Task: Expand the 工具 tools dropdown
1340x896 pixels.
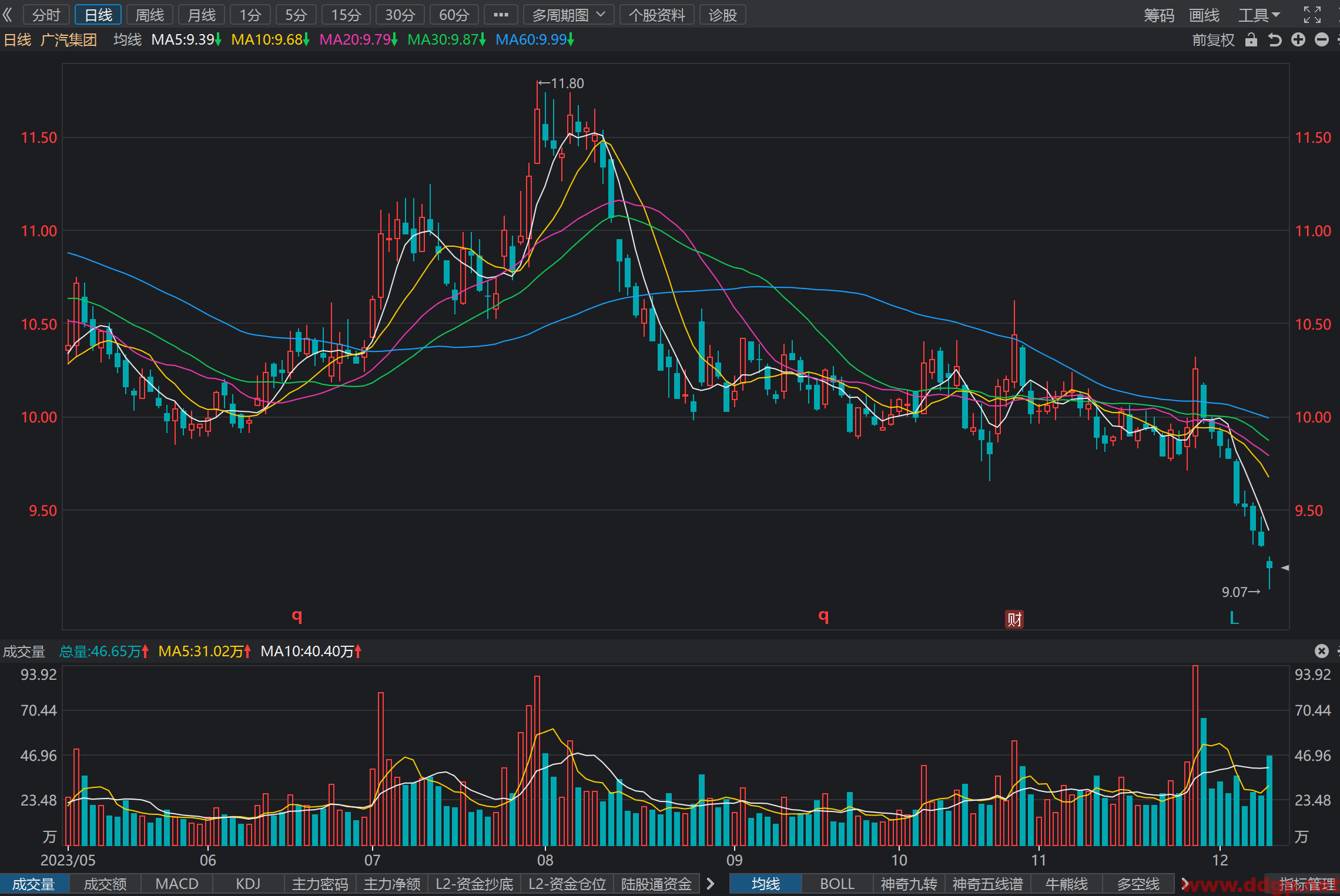Action: (1259, 15)
